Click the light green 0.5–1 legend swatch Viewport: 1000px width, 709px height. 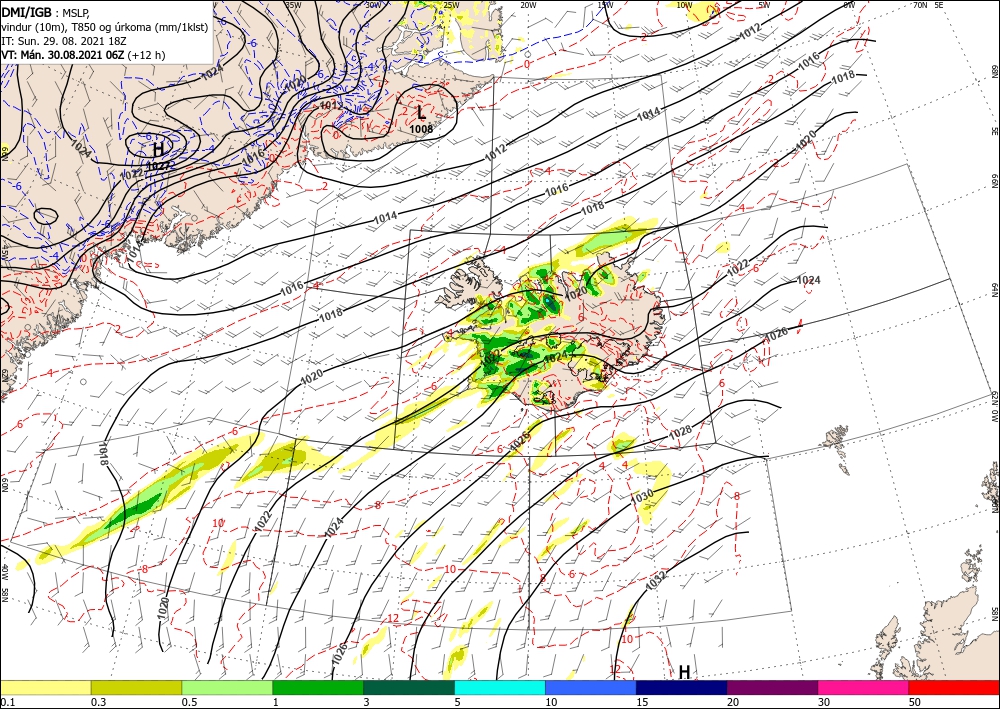pyautogui.click(x=227, y=687)
